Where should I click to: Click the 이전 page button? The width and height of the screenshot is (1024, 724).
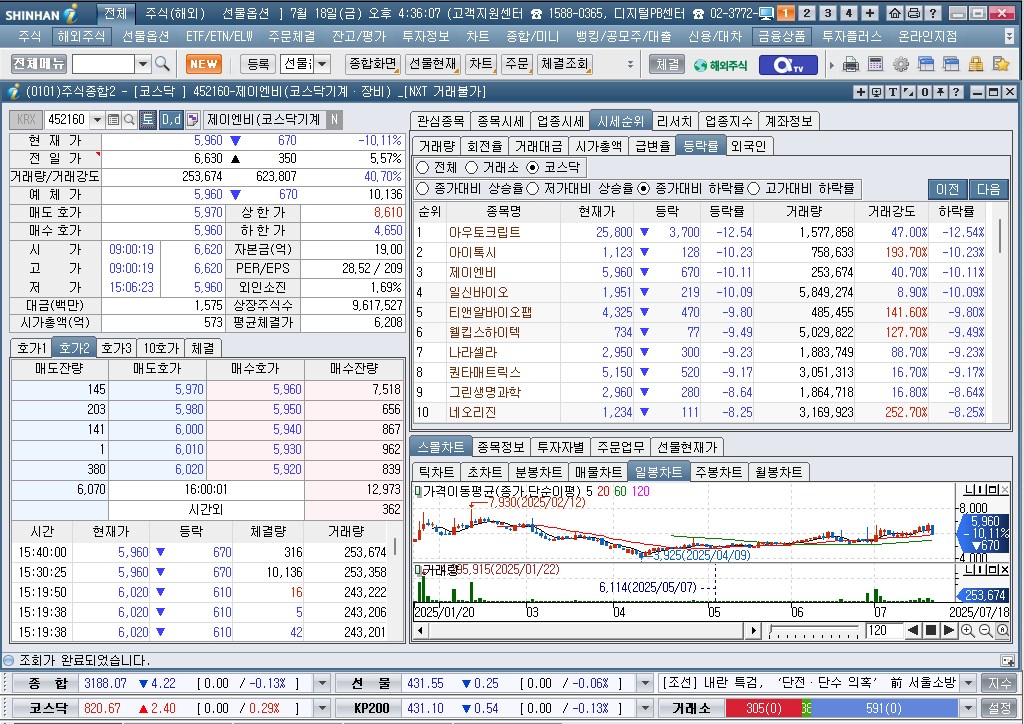pyautogui.click(x=948, y=189)
